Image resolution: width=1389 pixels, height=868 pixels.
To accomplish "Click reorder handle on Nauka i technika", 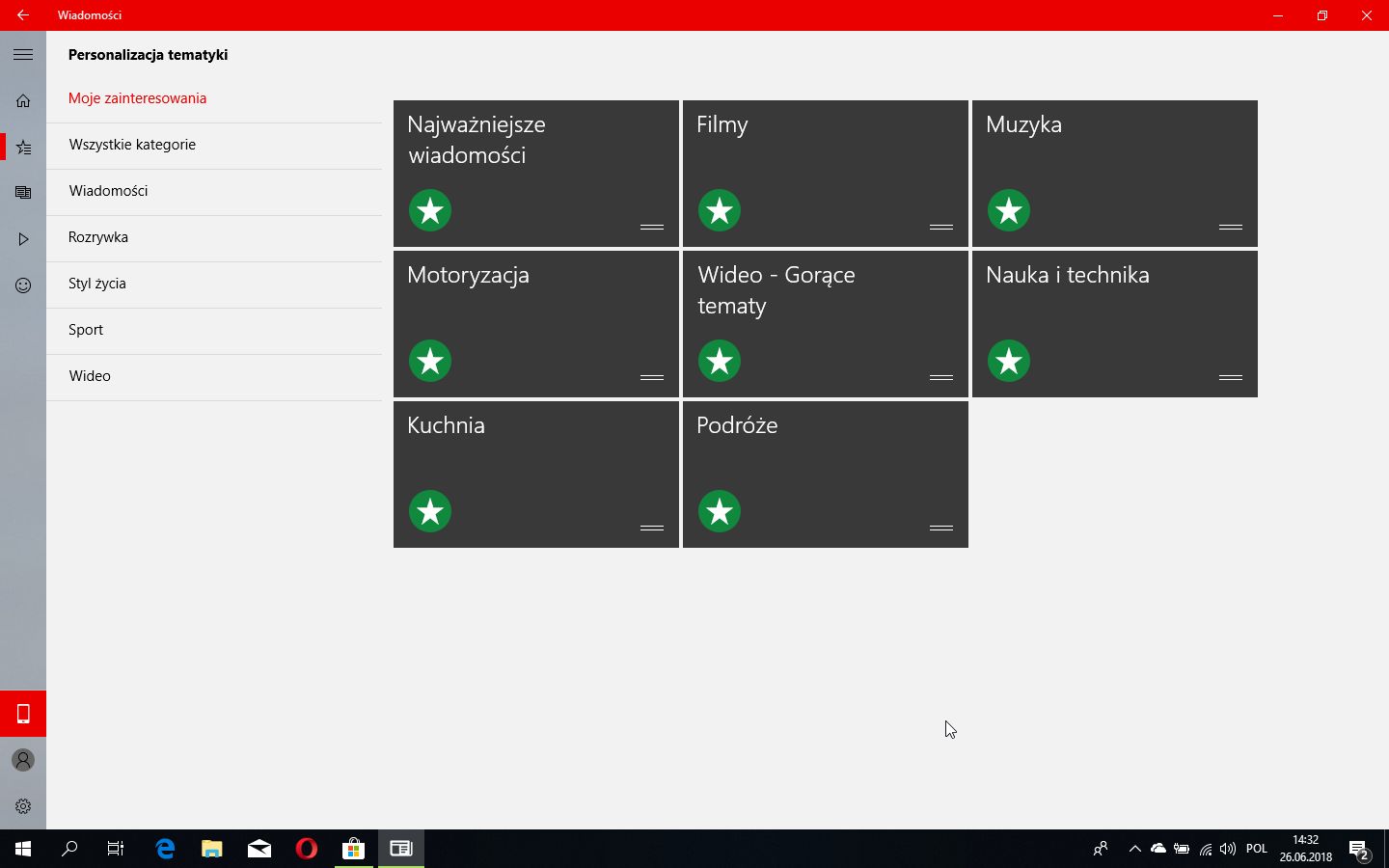I will (1231, 377).
